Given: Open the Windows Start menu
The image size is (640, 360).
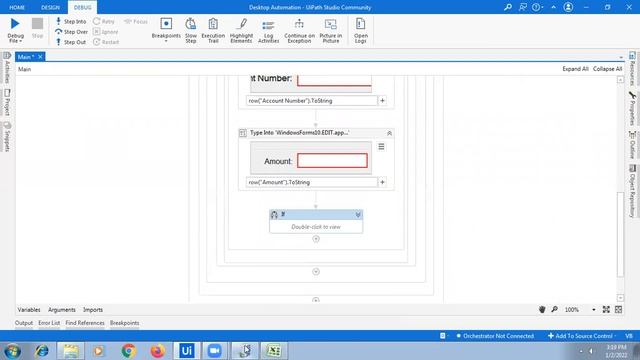Looking at the screenshot, I should 13,351.
